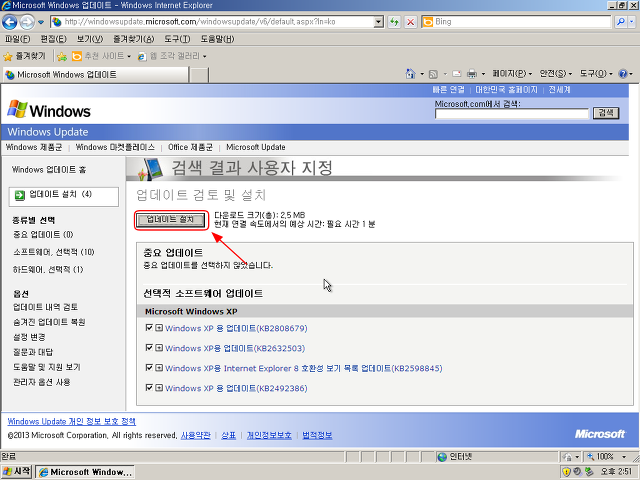
Task: Open the 안전(S) dropdown menu
Action: click(x=556, y=74)
